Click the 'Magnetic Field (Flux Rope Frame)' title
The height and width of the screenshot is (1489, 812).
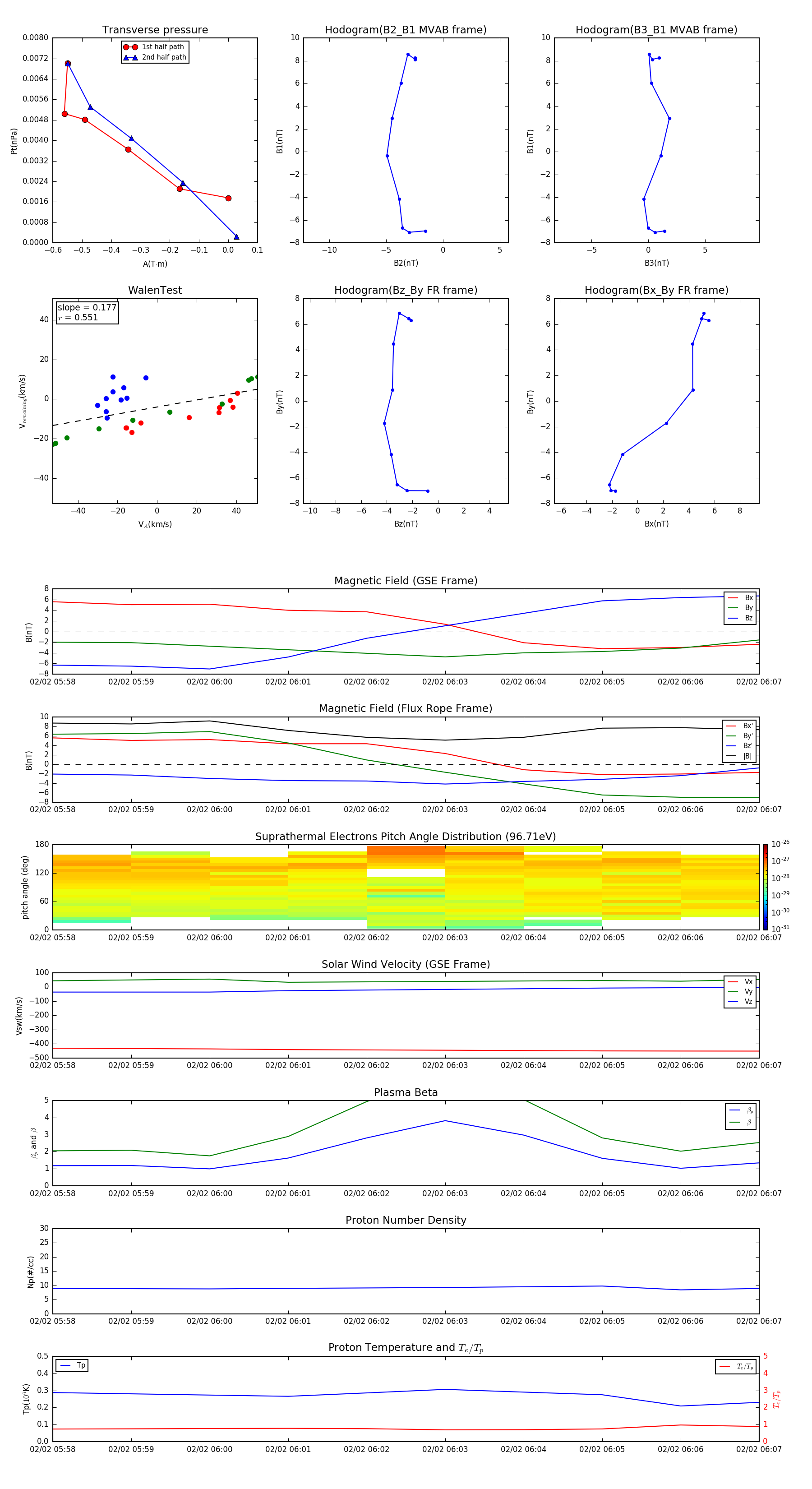pyautogui.click(x=406, y=709)
